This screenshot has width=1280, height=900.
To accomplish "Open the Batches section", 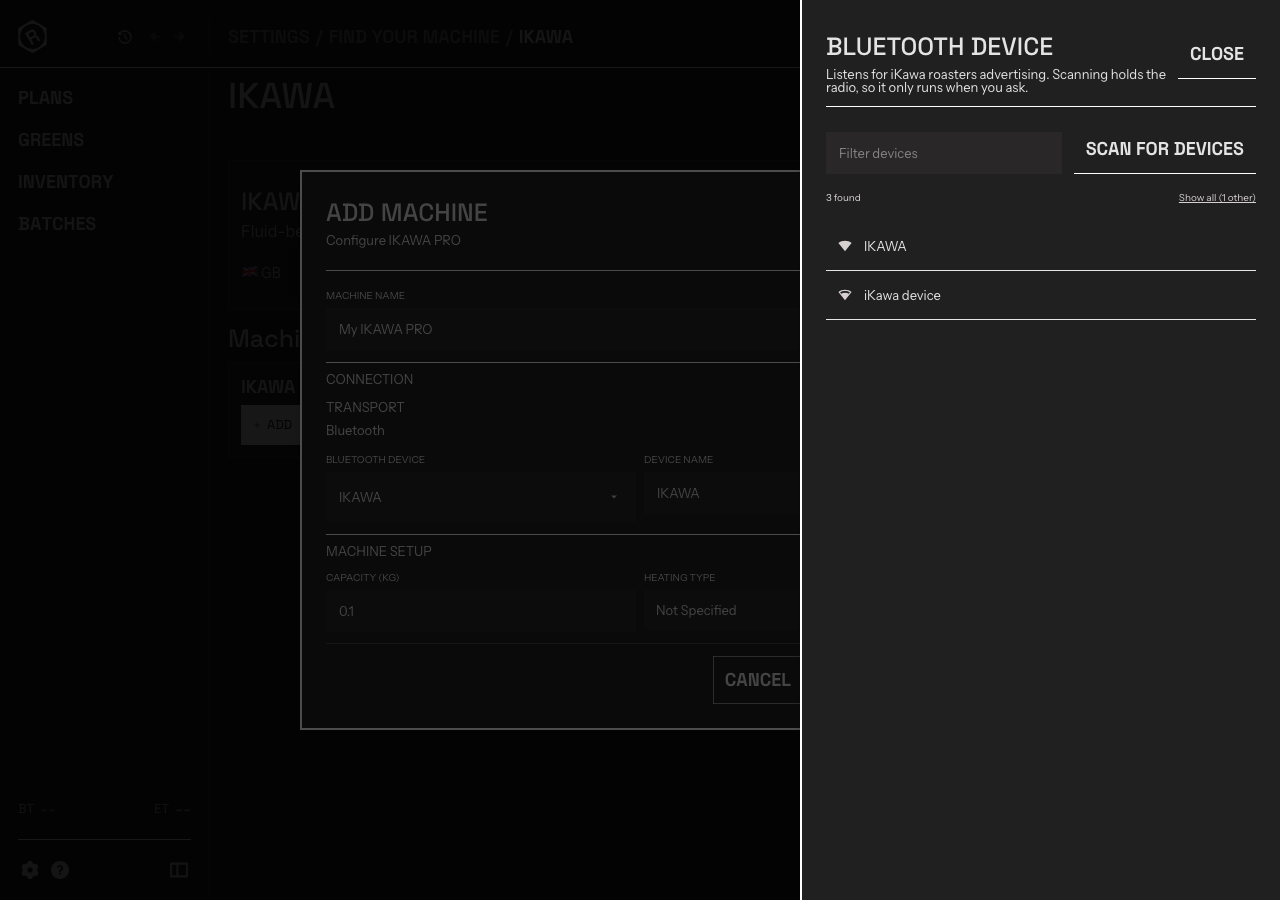I will pos(57,223).
